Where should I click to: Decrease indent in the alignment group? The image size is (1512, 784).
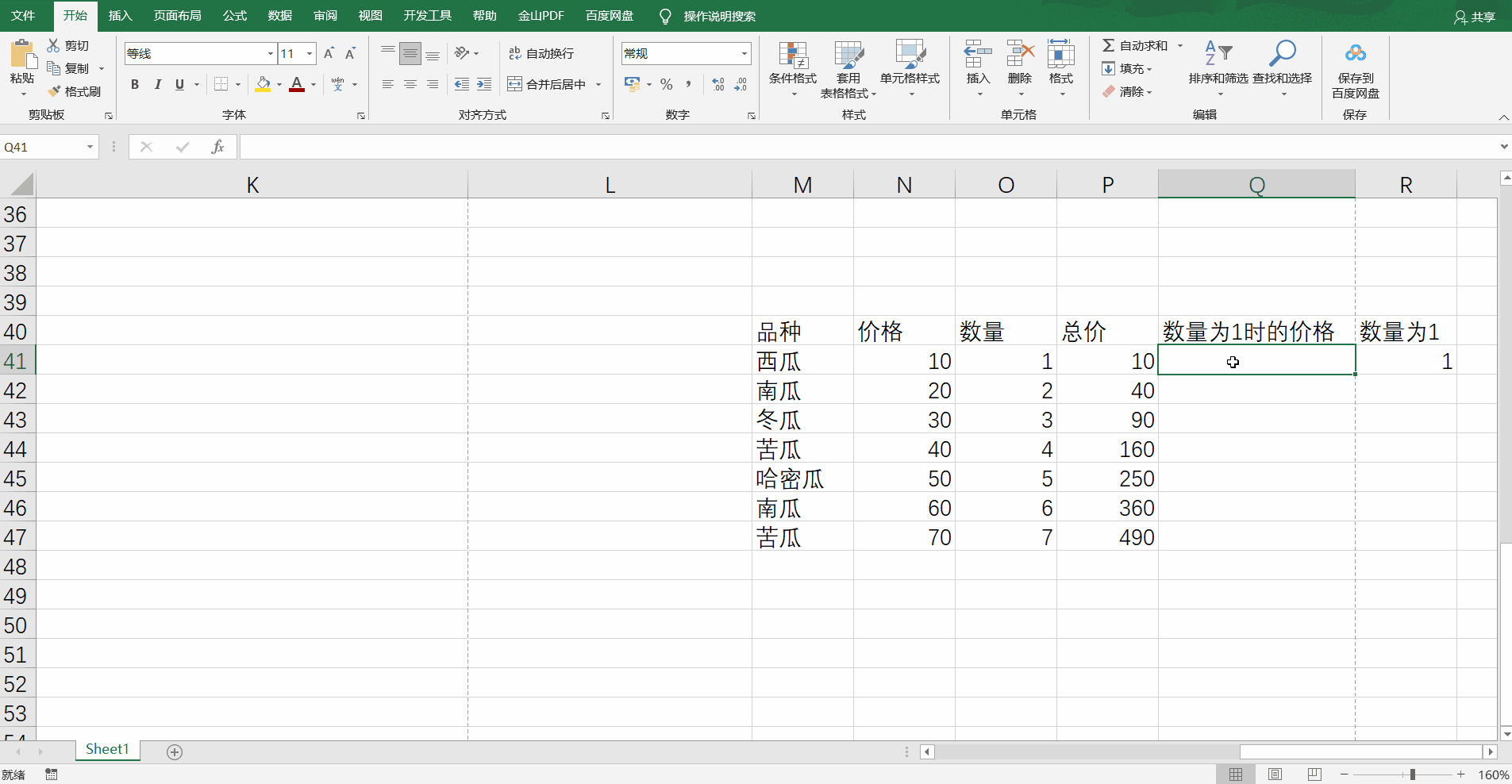pyautogui.click(x=461, y=84)
